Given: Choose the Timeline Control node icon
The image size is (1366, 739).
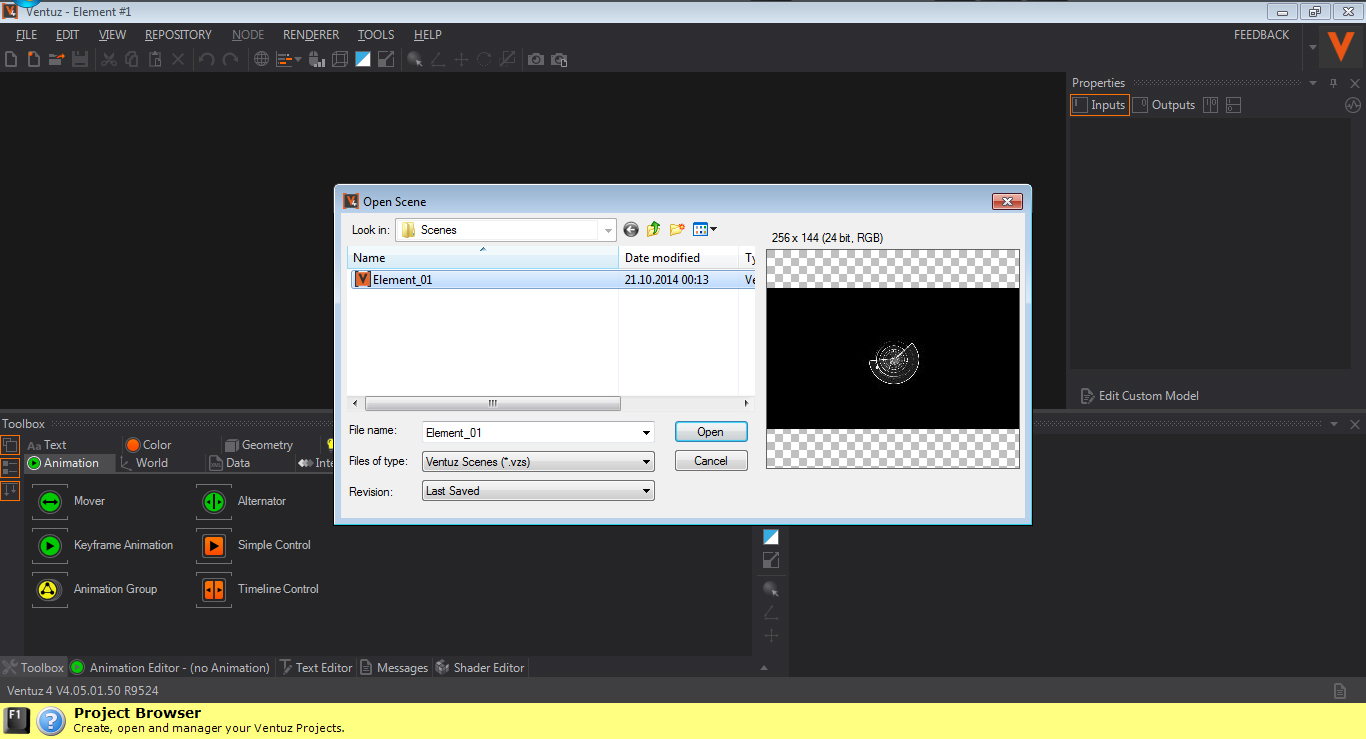Looking at the screenshot, I should point(213,590).
